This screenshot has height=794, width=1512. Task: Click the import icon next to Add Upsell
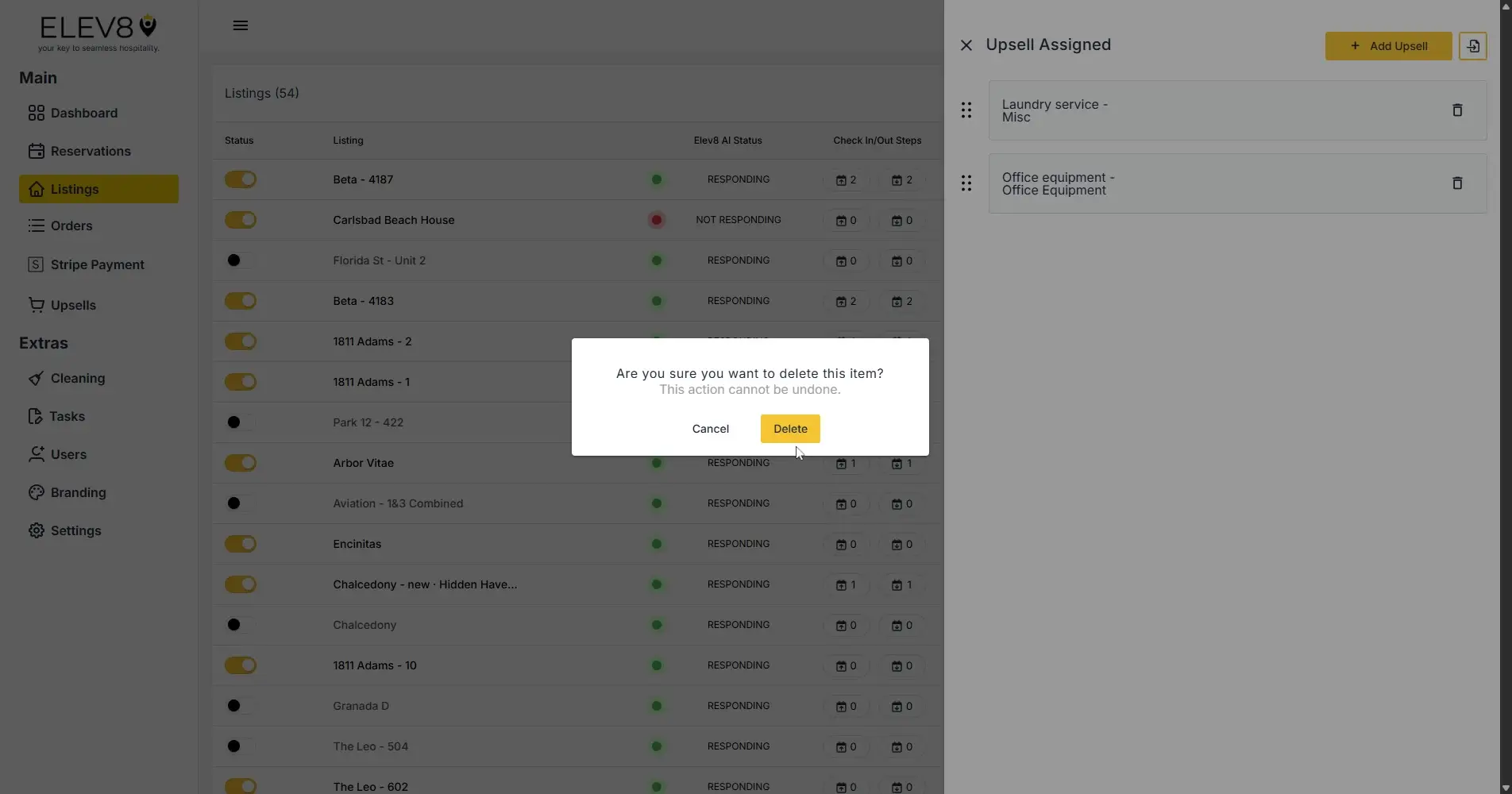[1472, 45]
